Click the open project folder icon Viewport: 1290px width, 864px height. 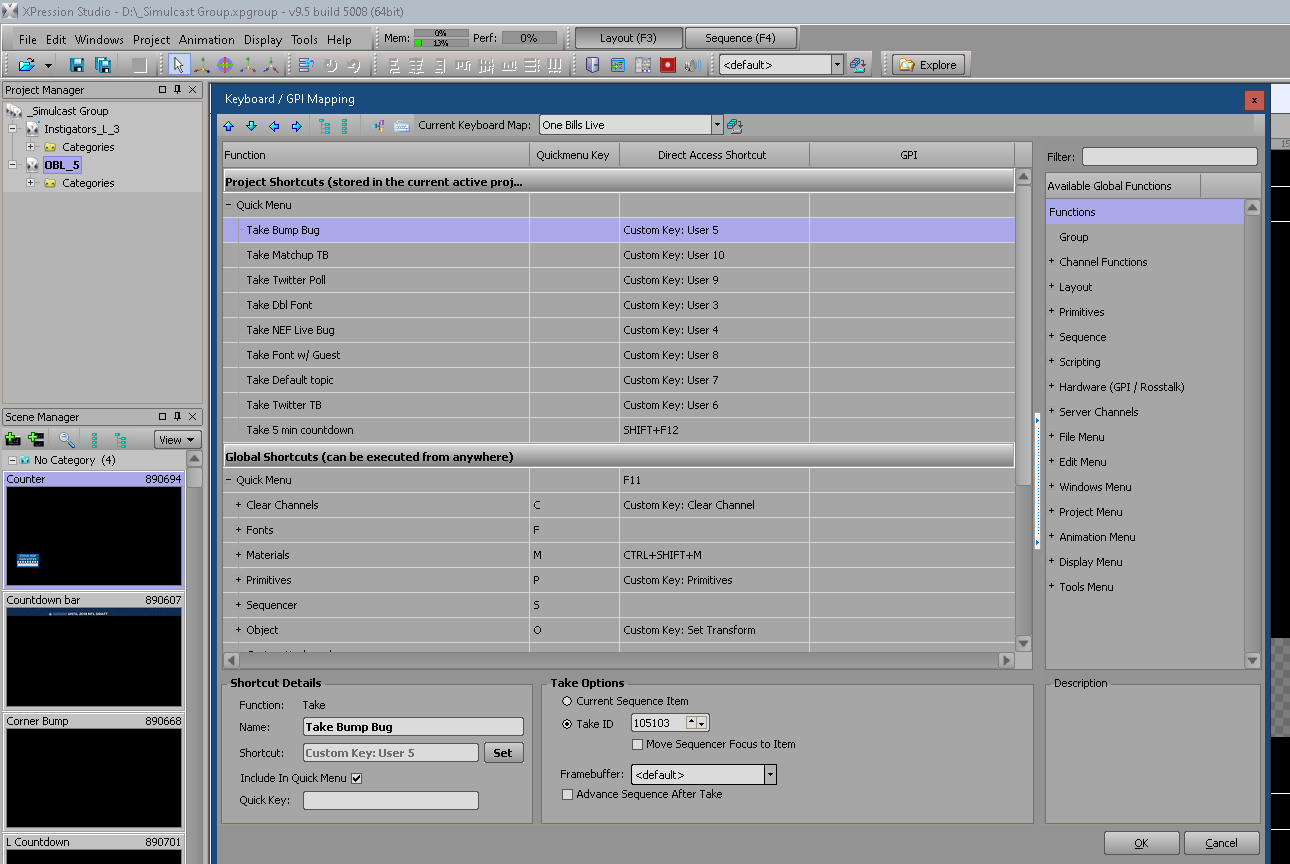[26, 65]
